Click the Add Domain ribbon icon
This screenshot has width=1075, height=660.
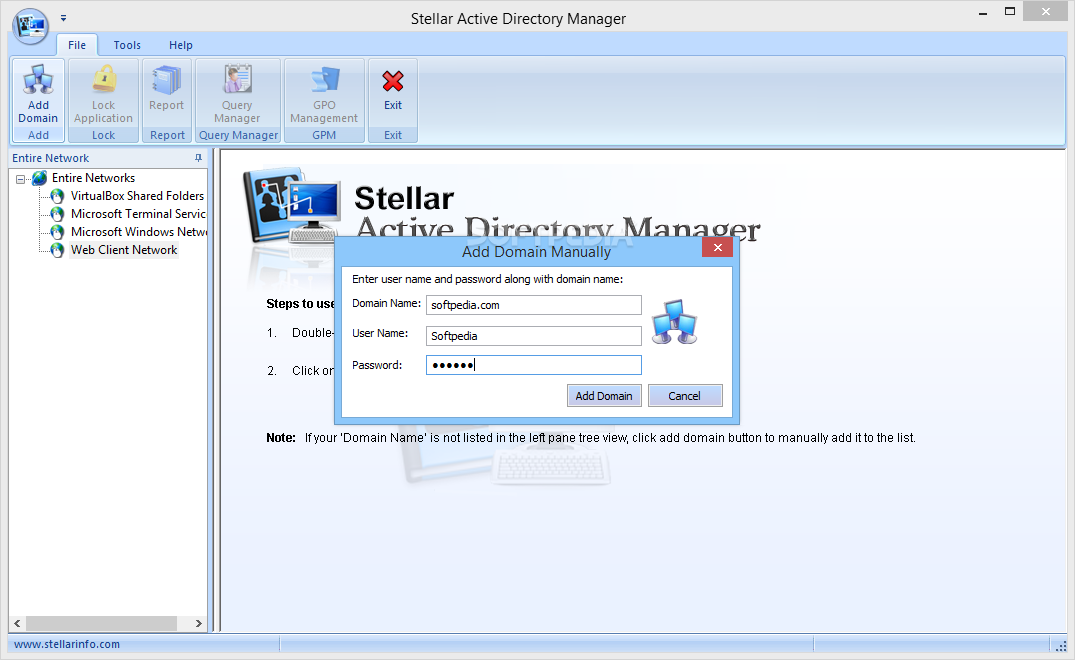click(x=38, y=80)
